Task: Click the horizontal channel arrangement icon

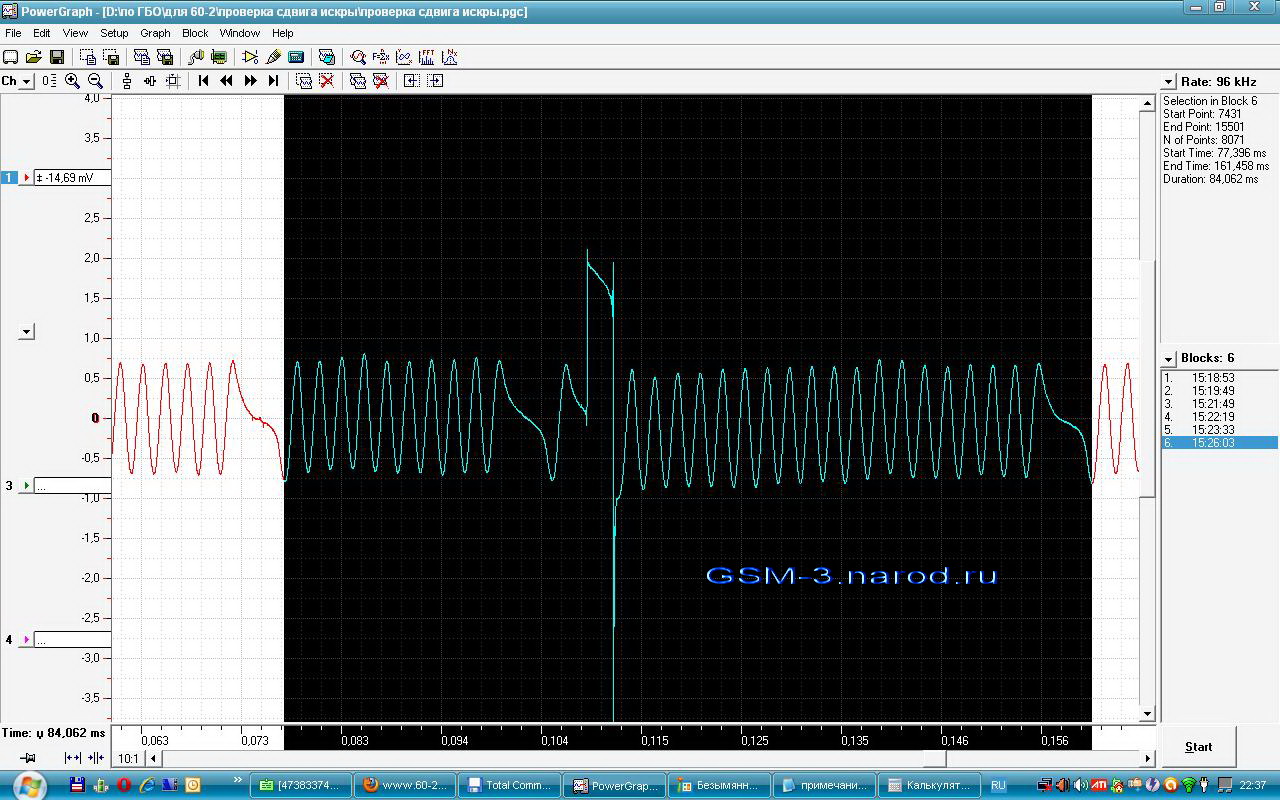Action: [150, 81]
